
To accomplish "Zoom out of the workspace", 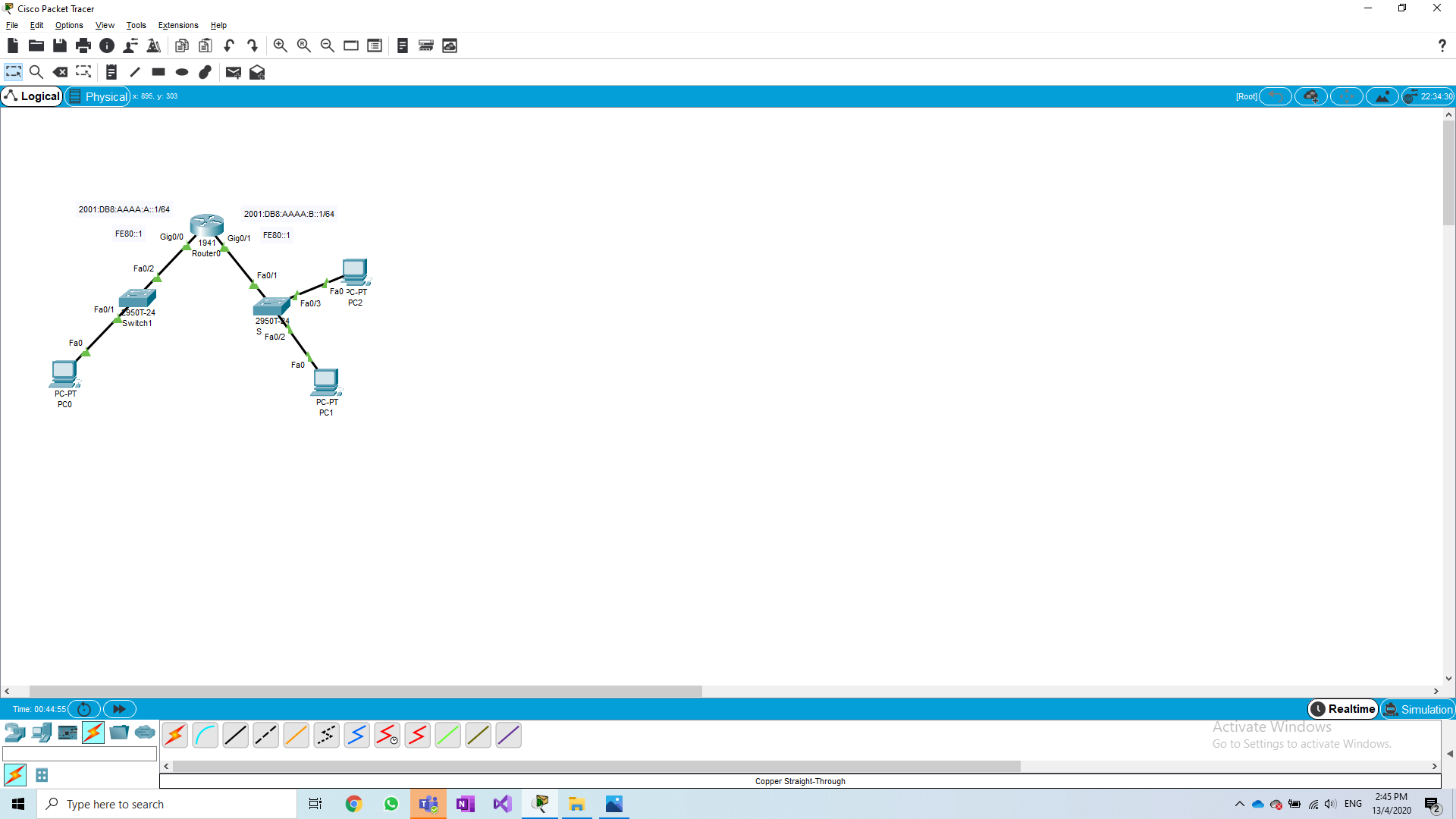I will point(328,45).
